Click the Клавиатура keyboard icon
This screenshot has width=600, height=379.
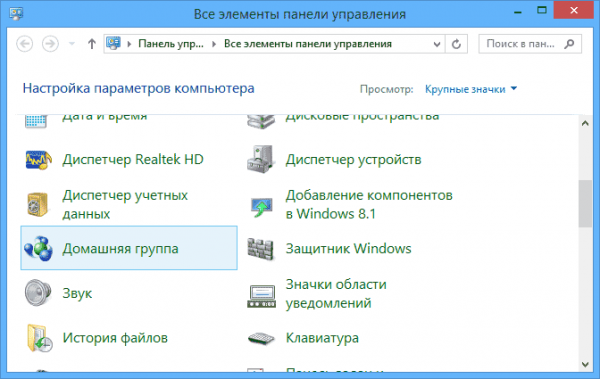[261, 339]
